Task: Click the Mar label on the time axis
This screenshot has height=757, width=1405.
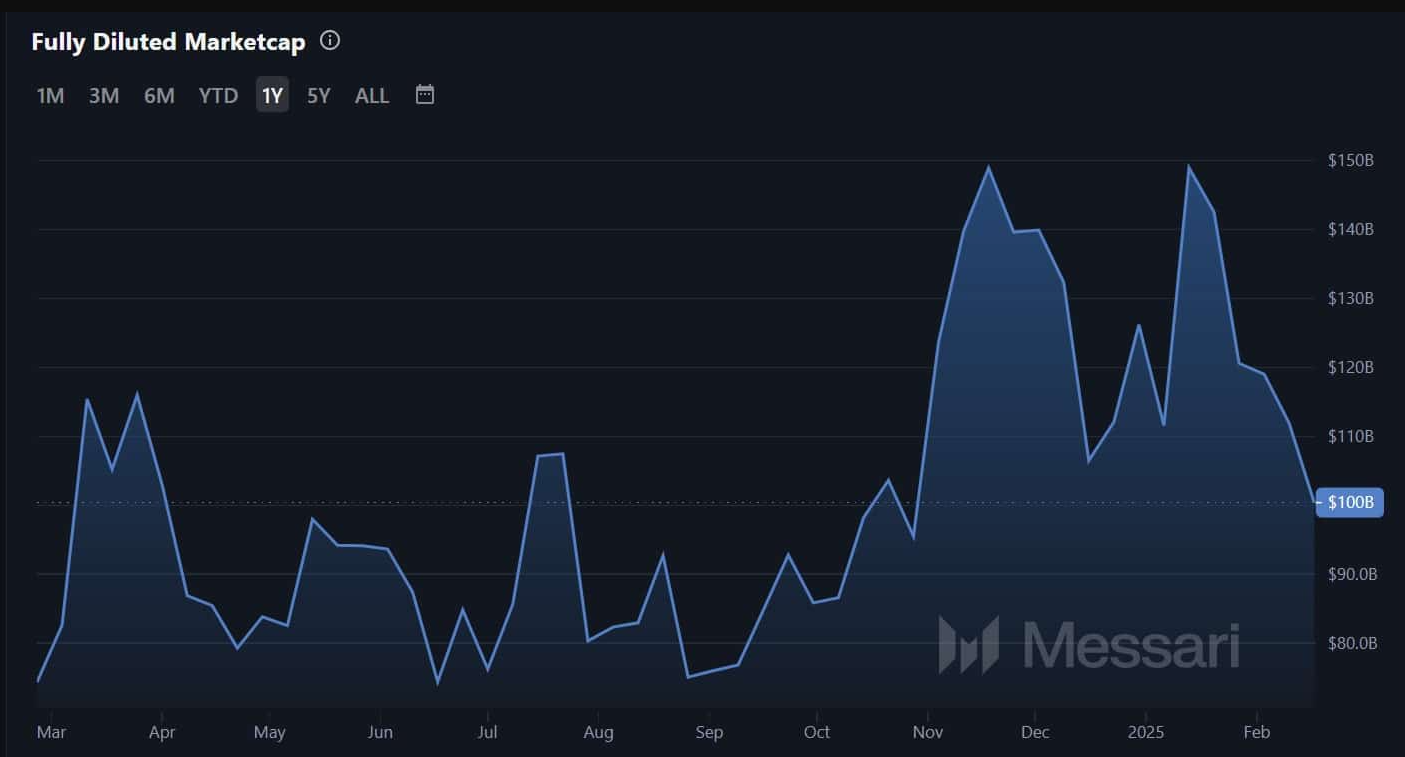Action: click(x=51, y=732)
